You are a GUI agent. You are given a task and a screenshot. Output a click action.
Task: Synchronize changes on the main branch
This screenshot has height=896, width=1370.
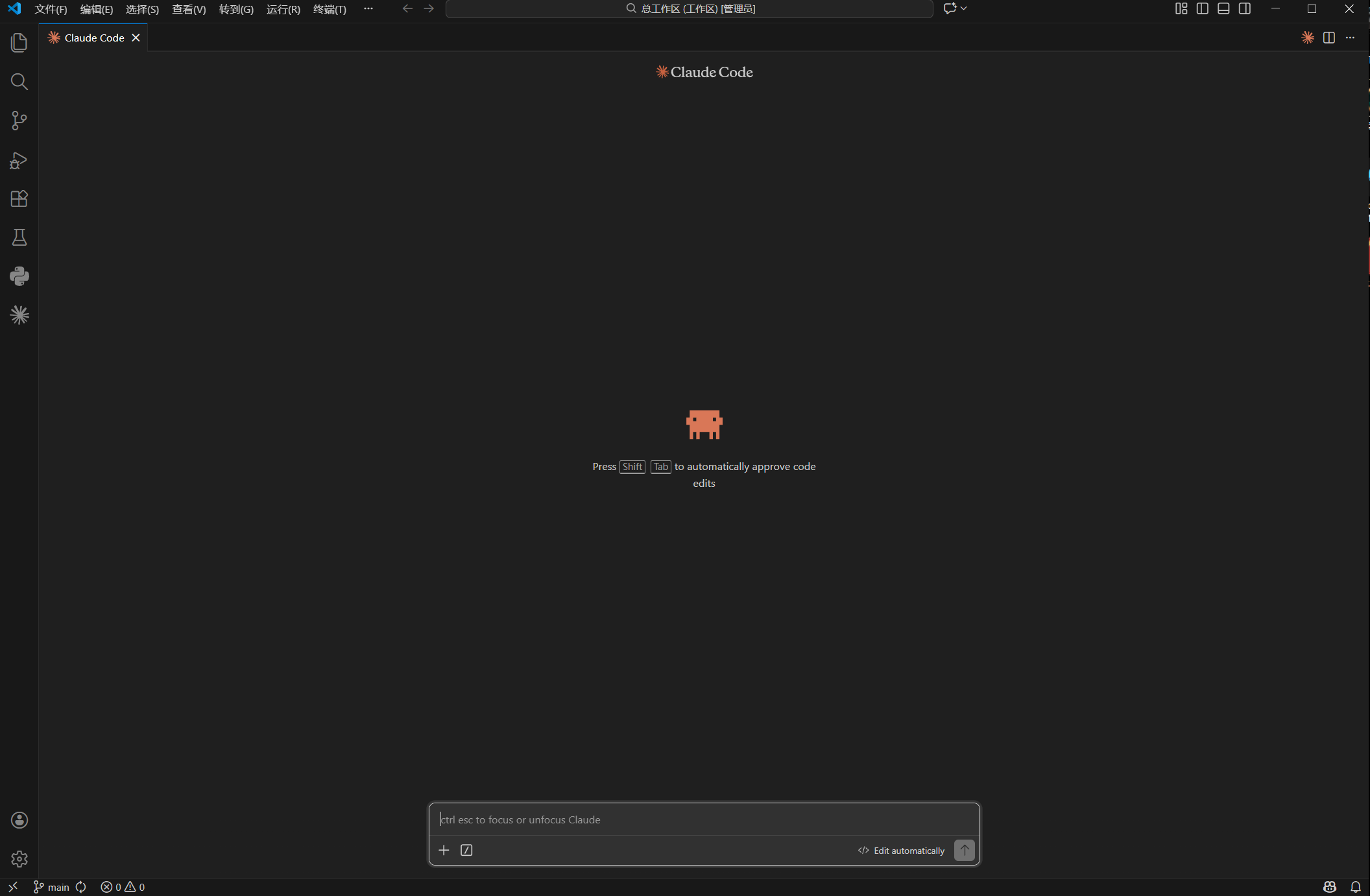(x=81, y=887)
